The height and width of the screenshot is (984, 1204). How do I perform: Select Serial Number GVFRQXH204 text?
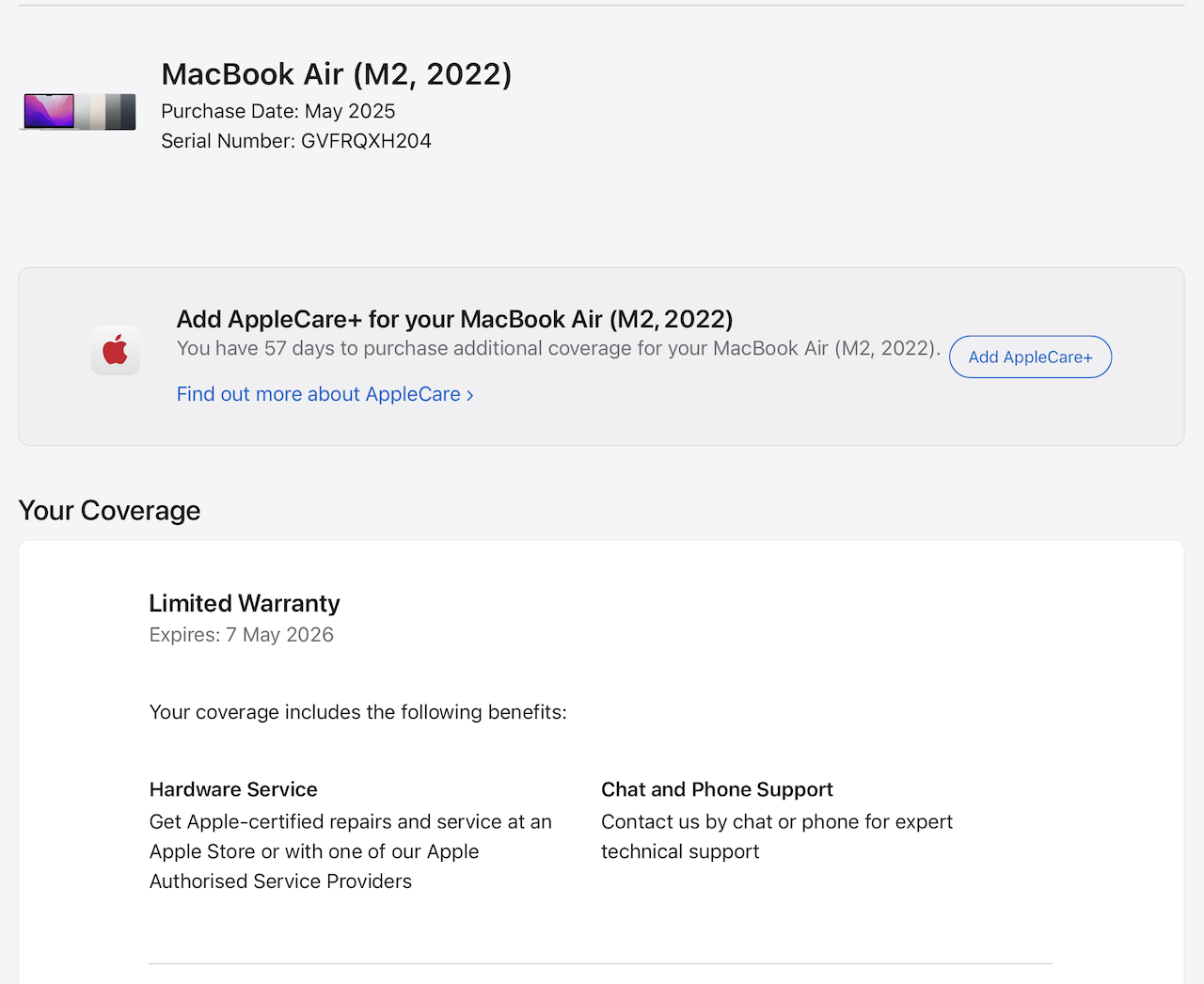click(295, 141)
